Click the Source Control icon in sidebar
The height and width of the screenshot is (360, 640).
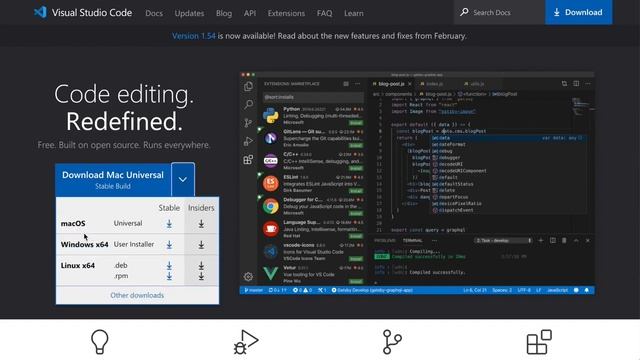point(248,123)
